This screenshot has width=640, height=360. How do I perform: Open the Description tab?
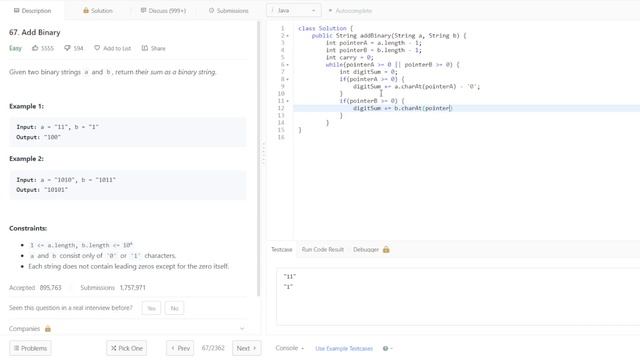pyautogui.click(x=32, y=11)
